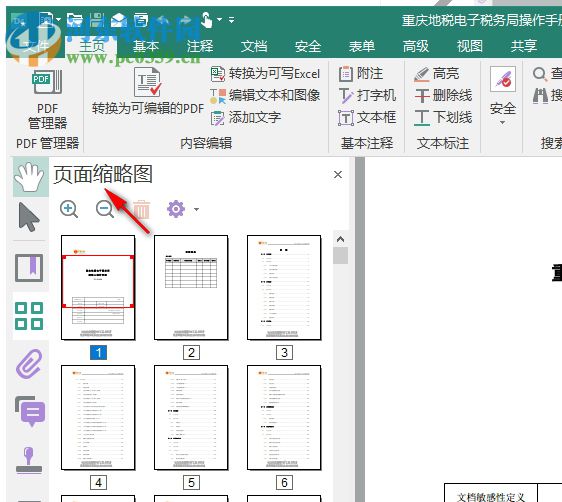Click the print quick-access icon
The width and height of the screenshot is (562, 502).
[x=141, y=20]
